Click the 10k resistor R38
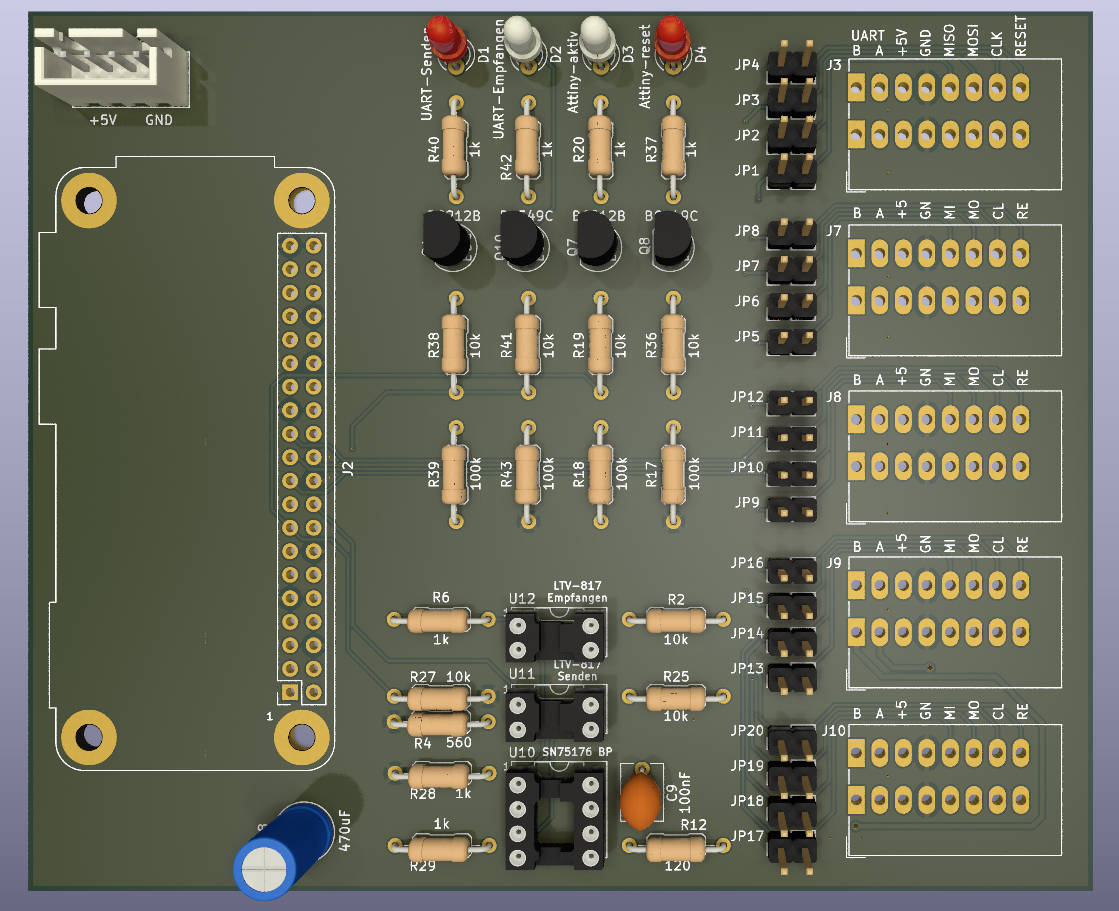 [455, 345]
